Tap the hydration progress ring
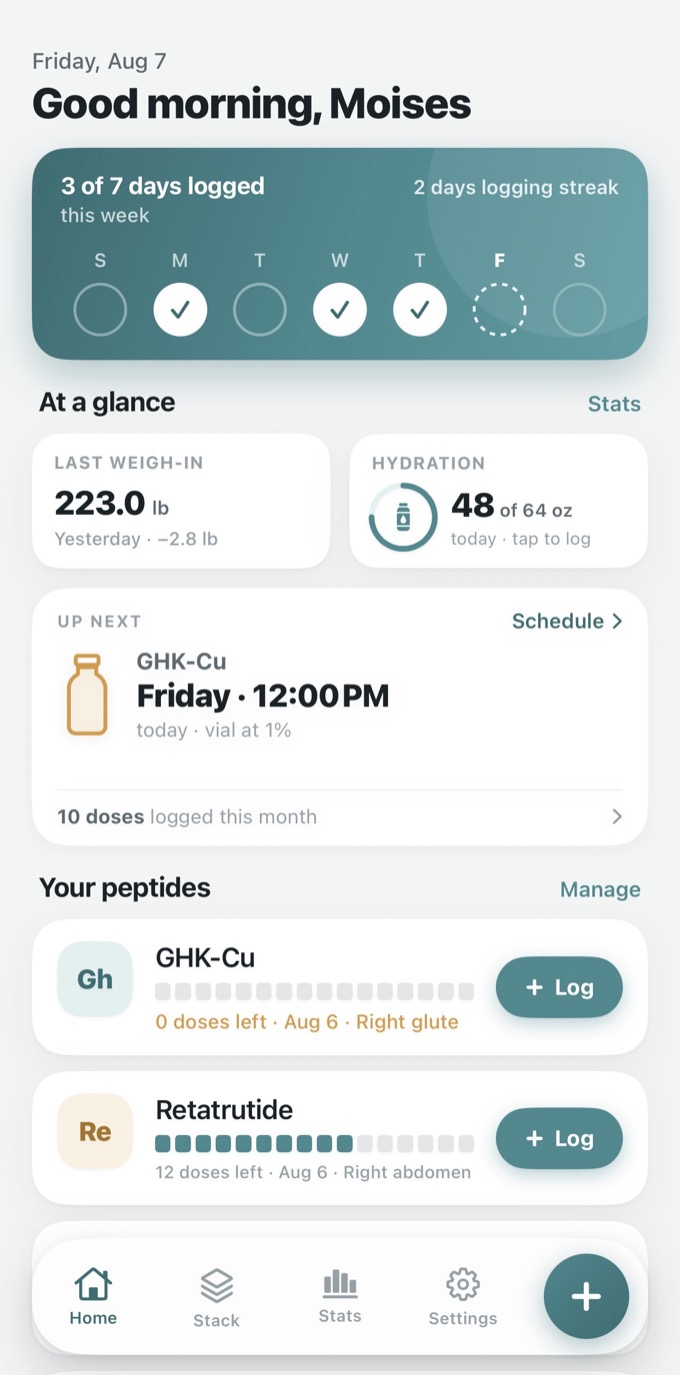Screen dimensions: 680x1375 (x=403, y=517)
